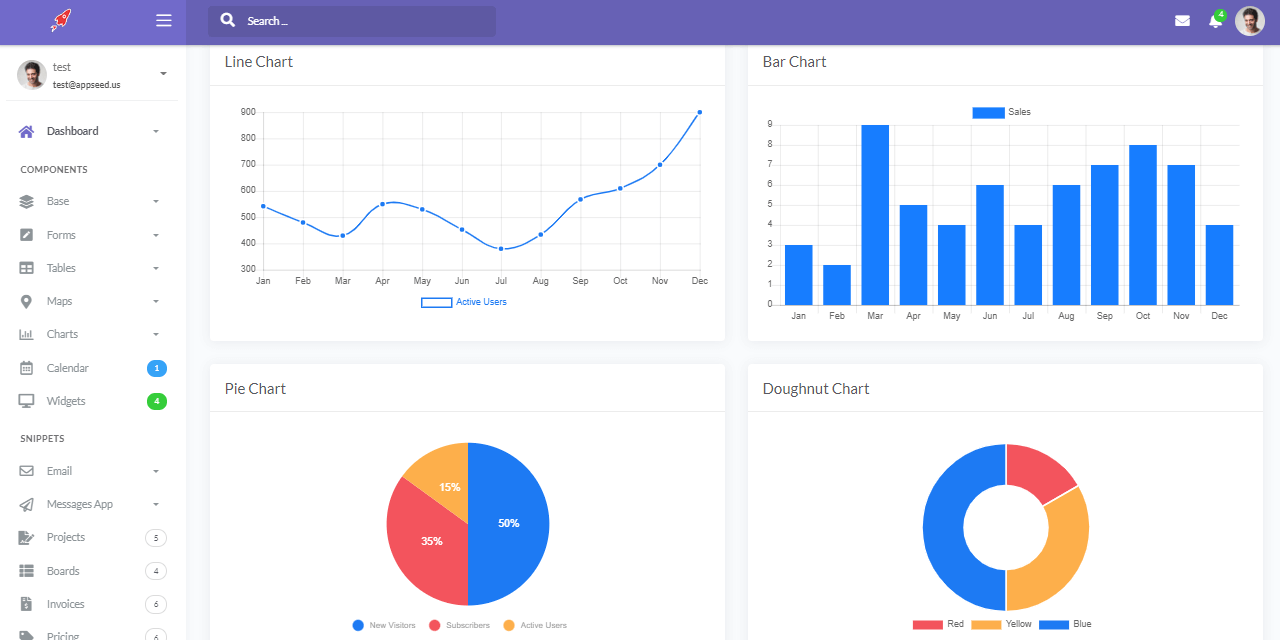The image size is (1280, 640).
Task: Click the search input field
Action: pos(351,20)
